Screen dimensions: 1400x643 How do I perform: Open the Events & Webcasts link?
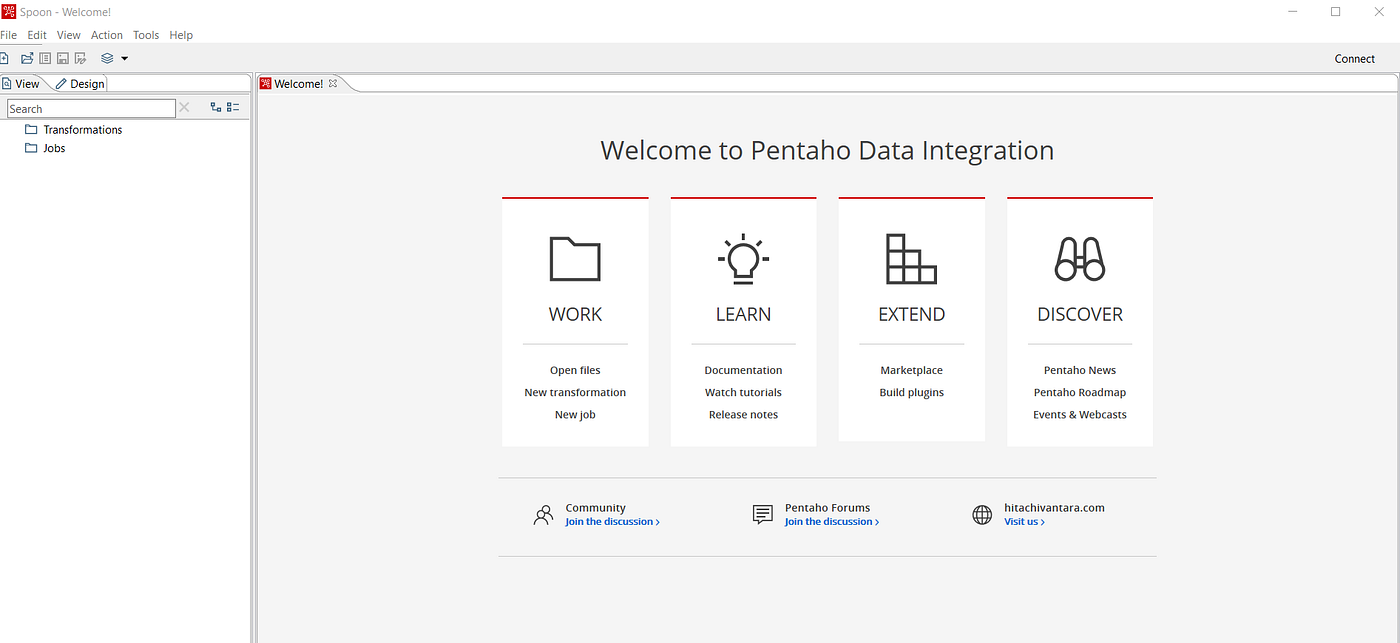(x=1080, y=414)
